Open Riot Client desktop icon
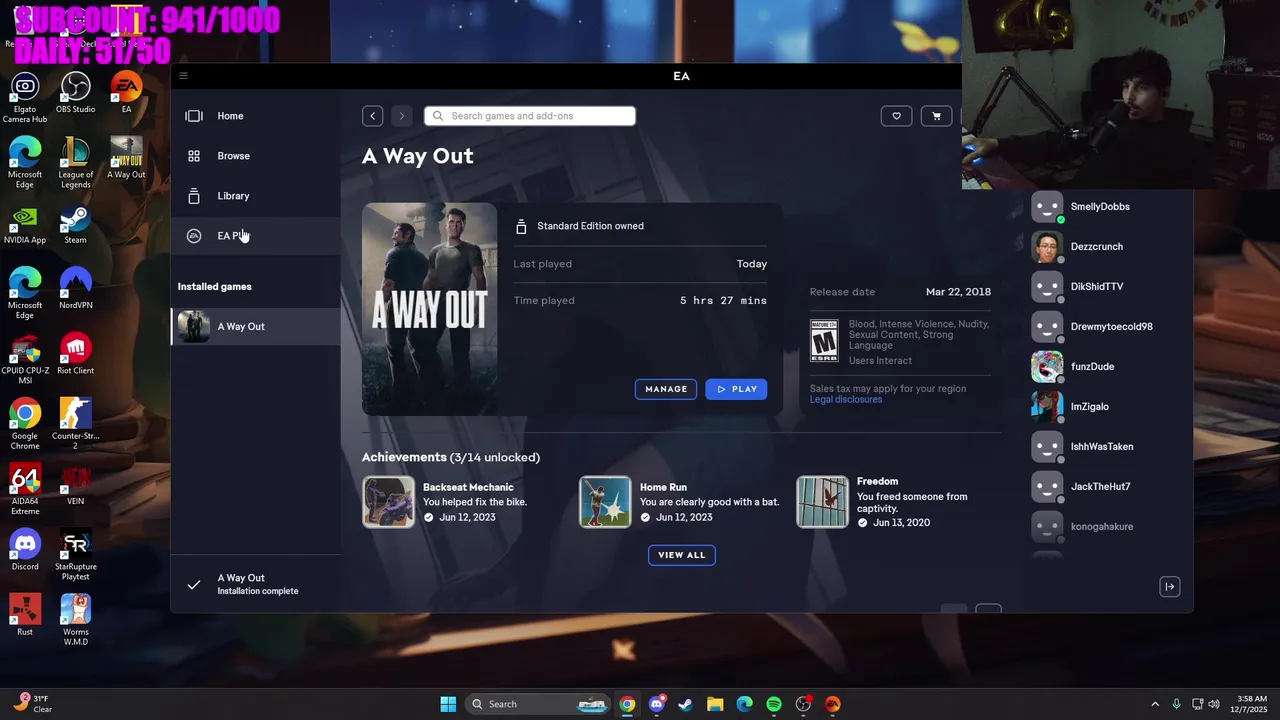This screenshot has width=1280, height=720. 76,354
